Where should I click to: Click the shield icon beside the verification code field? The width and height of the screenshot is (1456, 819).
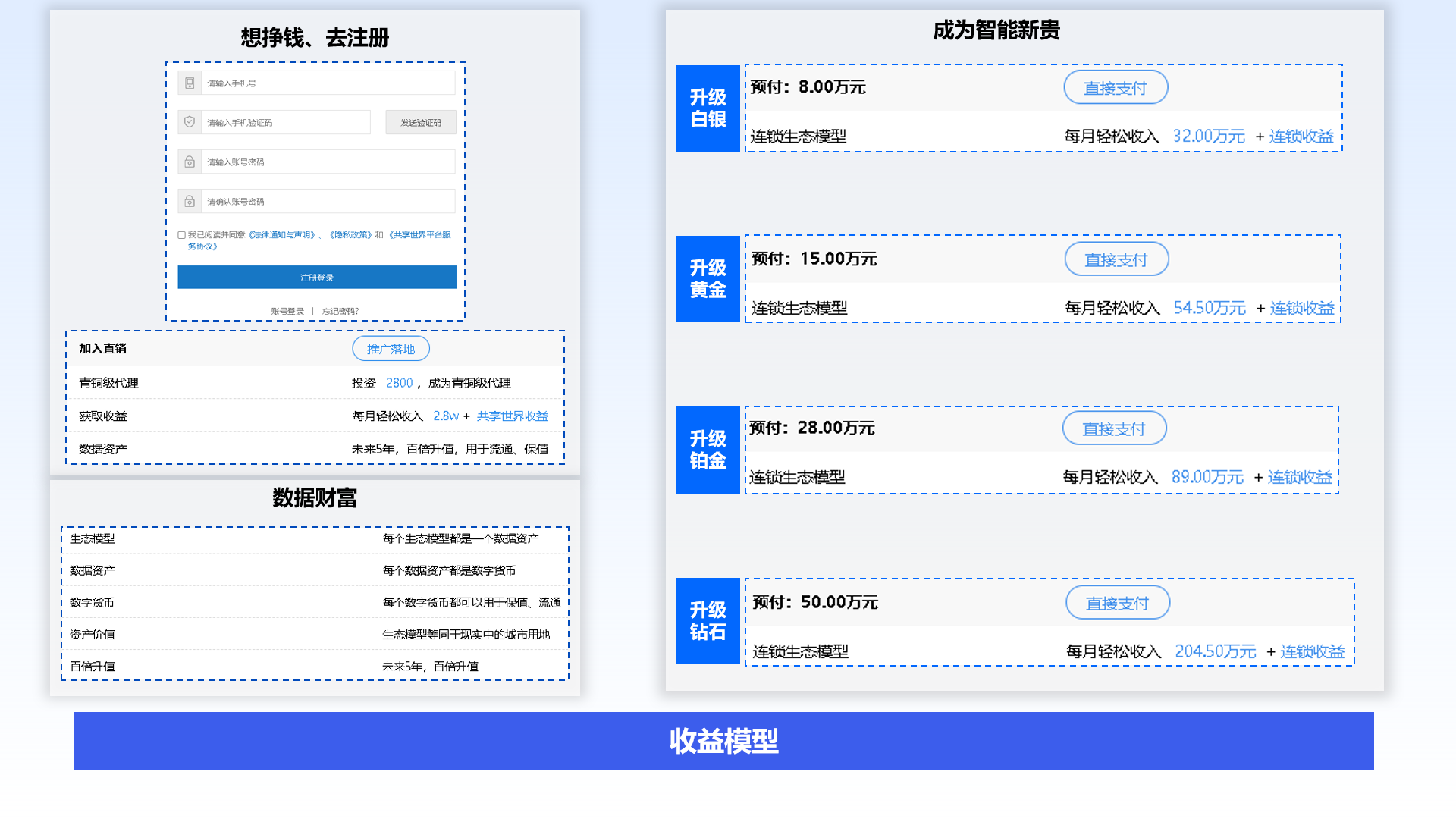190,122
